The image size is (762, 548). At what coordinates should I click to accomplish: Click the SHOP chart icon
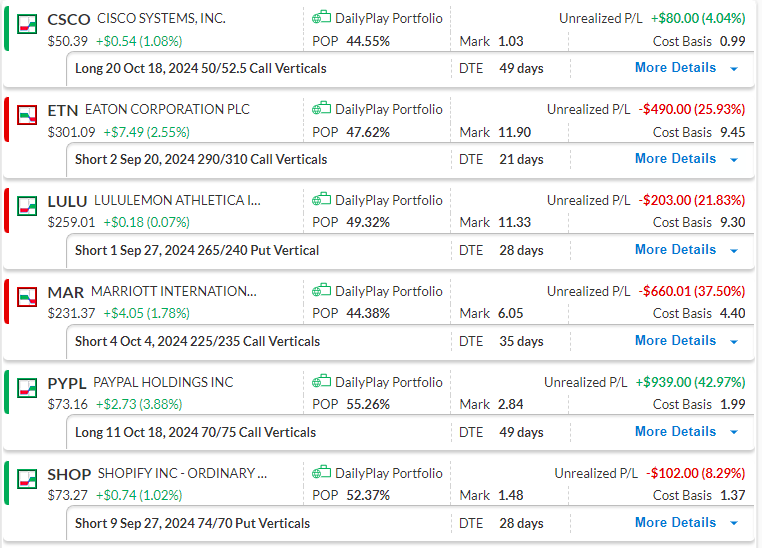pyautogui.click(x=27, y=479)
